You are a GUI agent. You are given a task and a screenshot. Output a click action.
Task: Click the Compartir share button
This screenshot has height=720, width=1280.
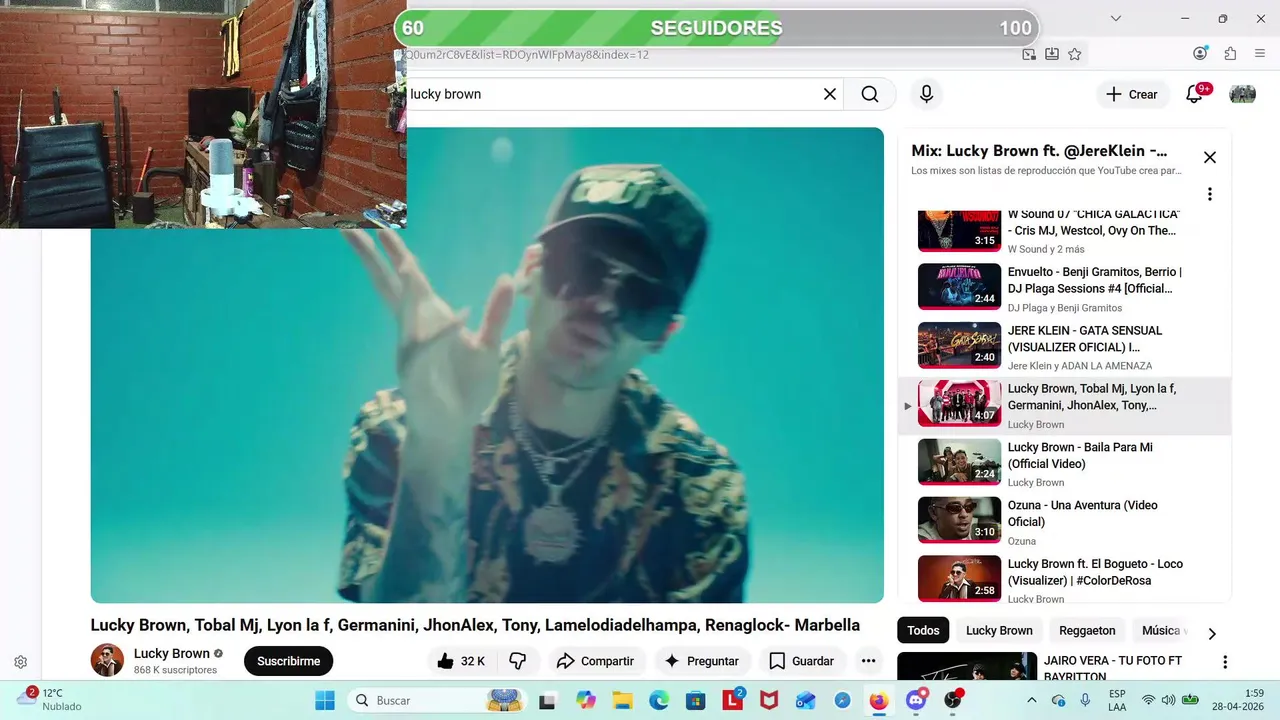tap(595, 661)
